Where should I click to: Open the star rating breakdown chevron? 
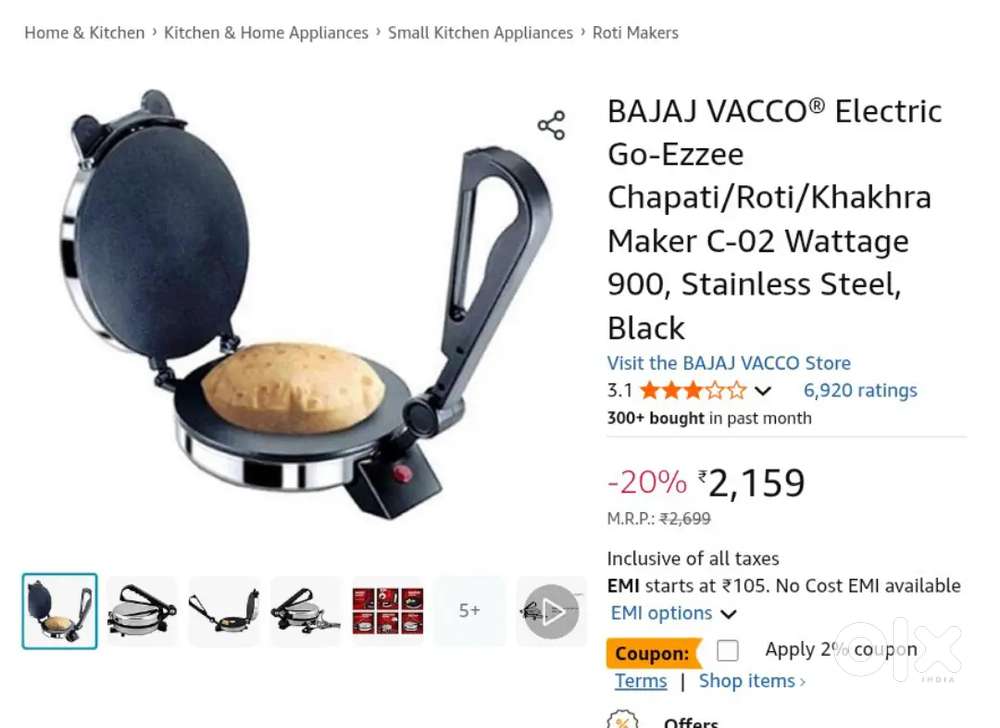pyautogui.click(x=763, y=391)
